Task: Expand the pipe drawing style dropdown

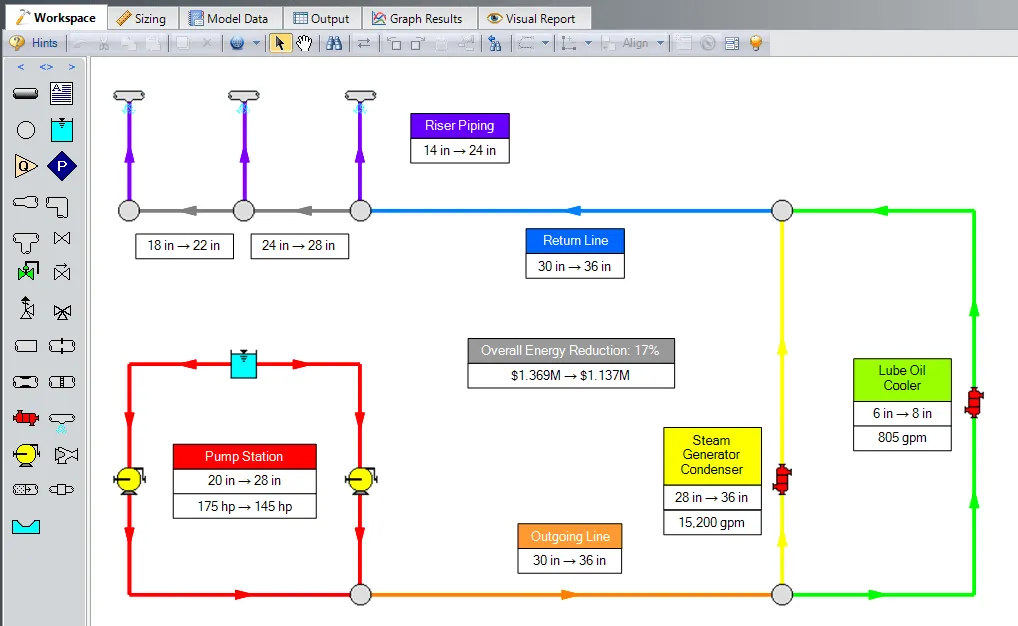Action: [545, 43]
